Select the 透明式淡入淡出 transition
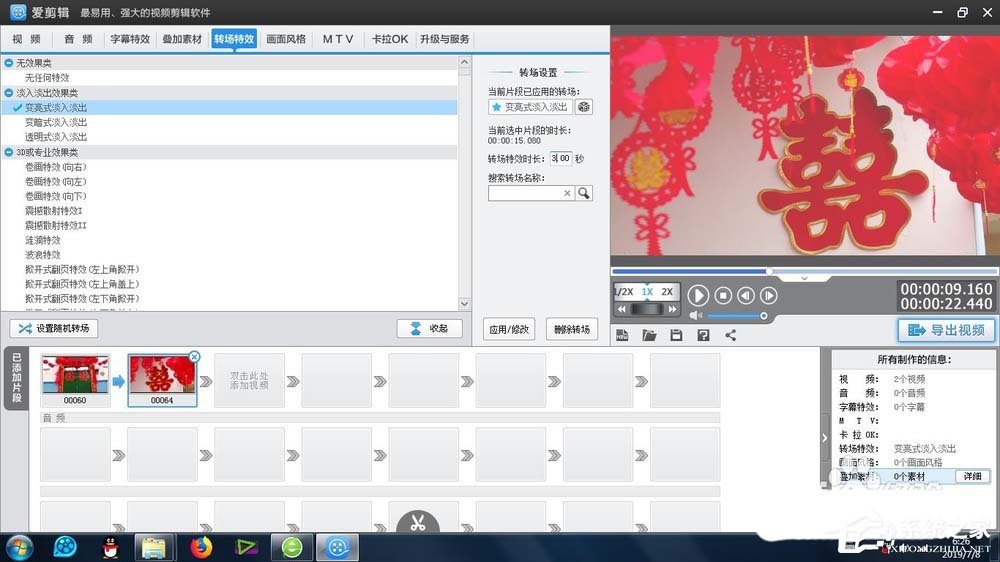Viewport: 1000px width, 562px height. (x=56, y=137)
